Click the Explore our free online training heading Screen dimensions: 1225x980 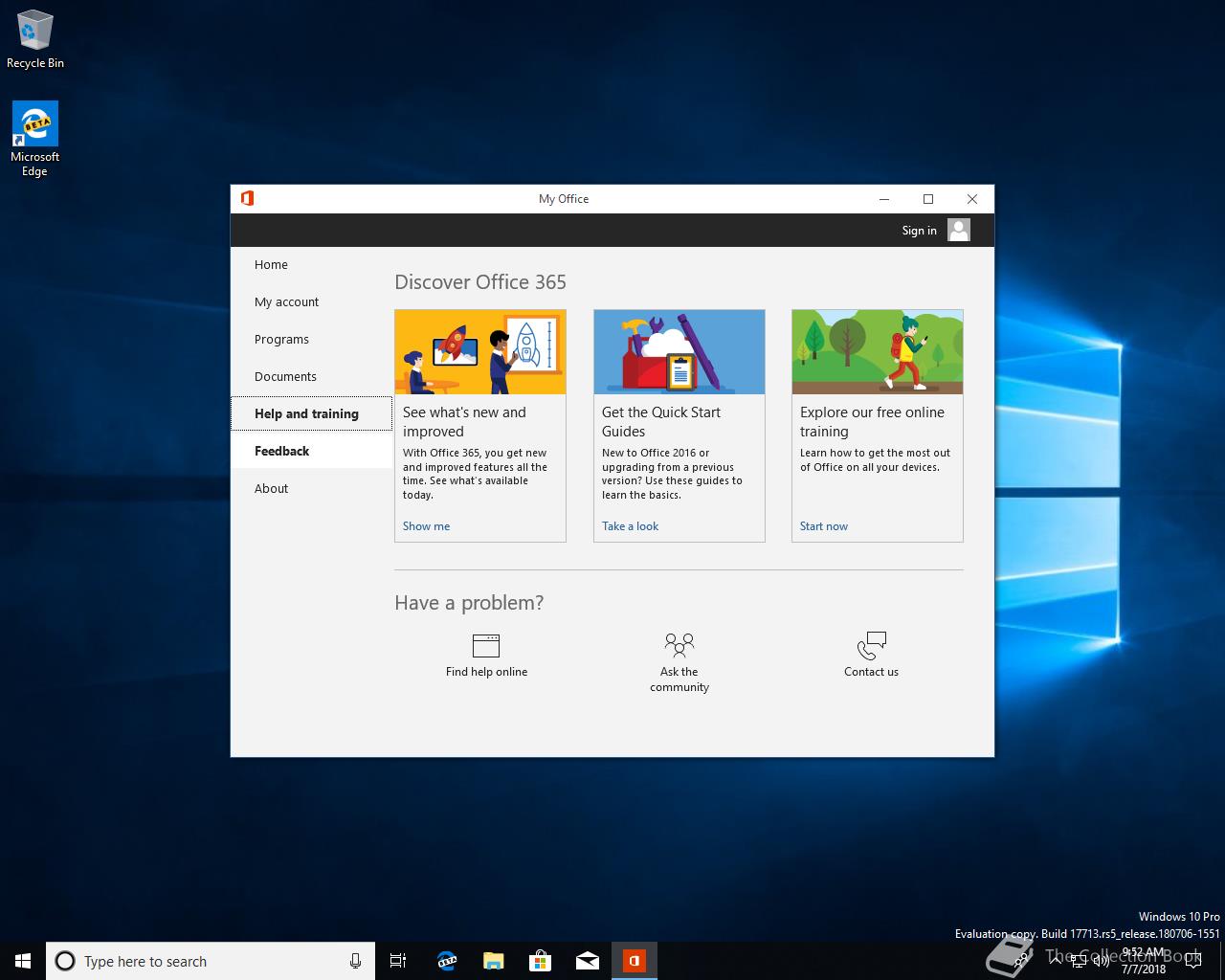pyautogui.click(x=872, y=422)
